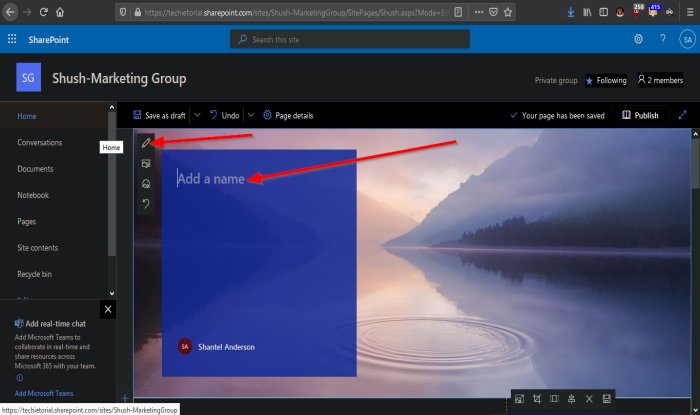
Task: Open Site contents in the left navigation
Action: (38, 248)
